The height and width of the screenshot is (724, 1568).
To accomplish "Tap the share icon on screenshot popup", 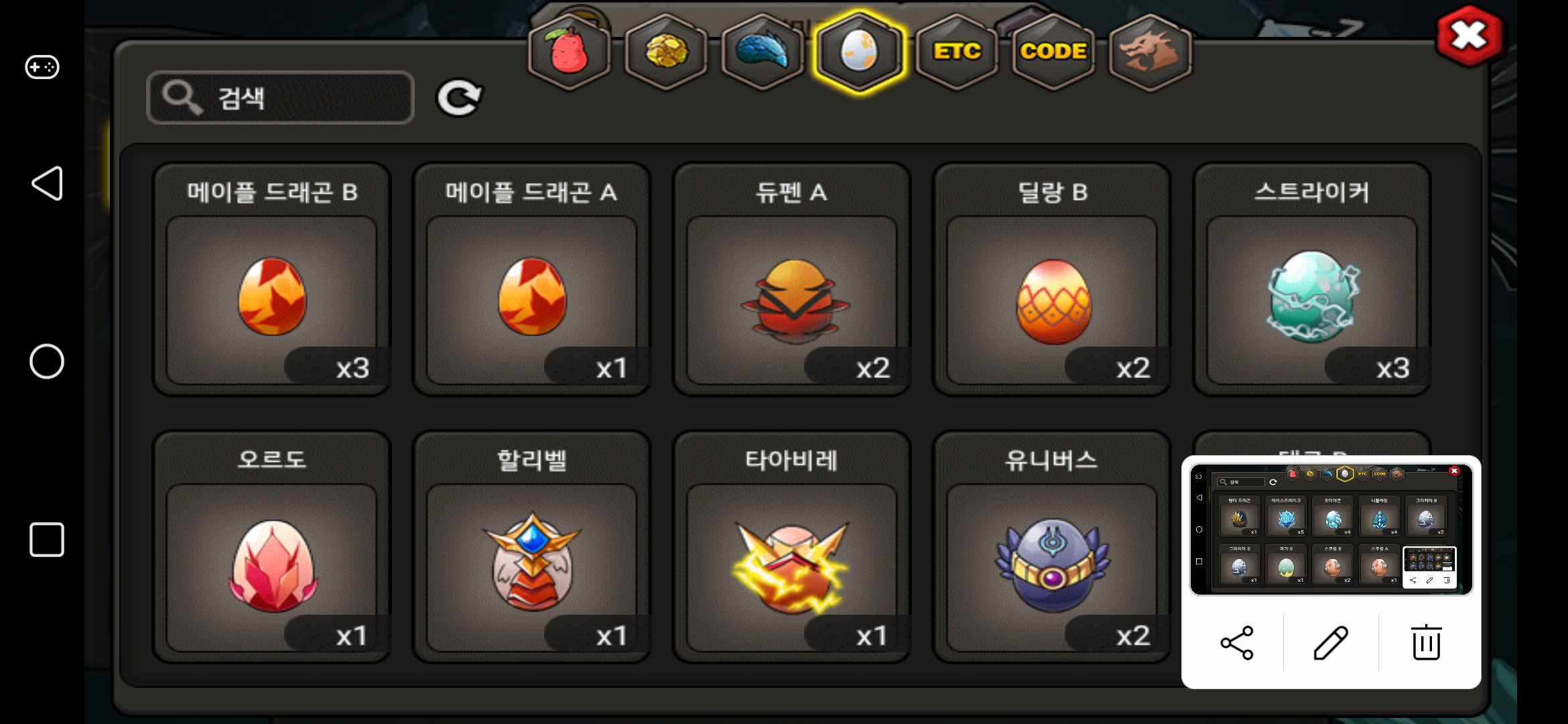I will [1237, 643].
